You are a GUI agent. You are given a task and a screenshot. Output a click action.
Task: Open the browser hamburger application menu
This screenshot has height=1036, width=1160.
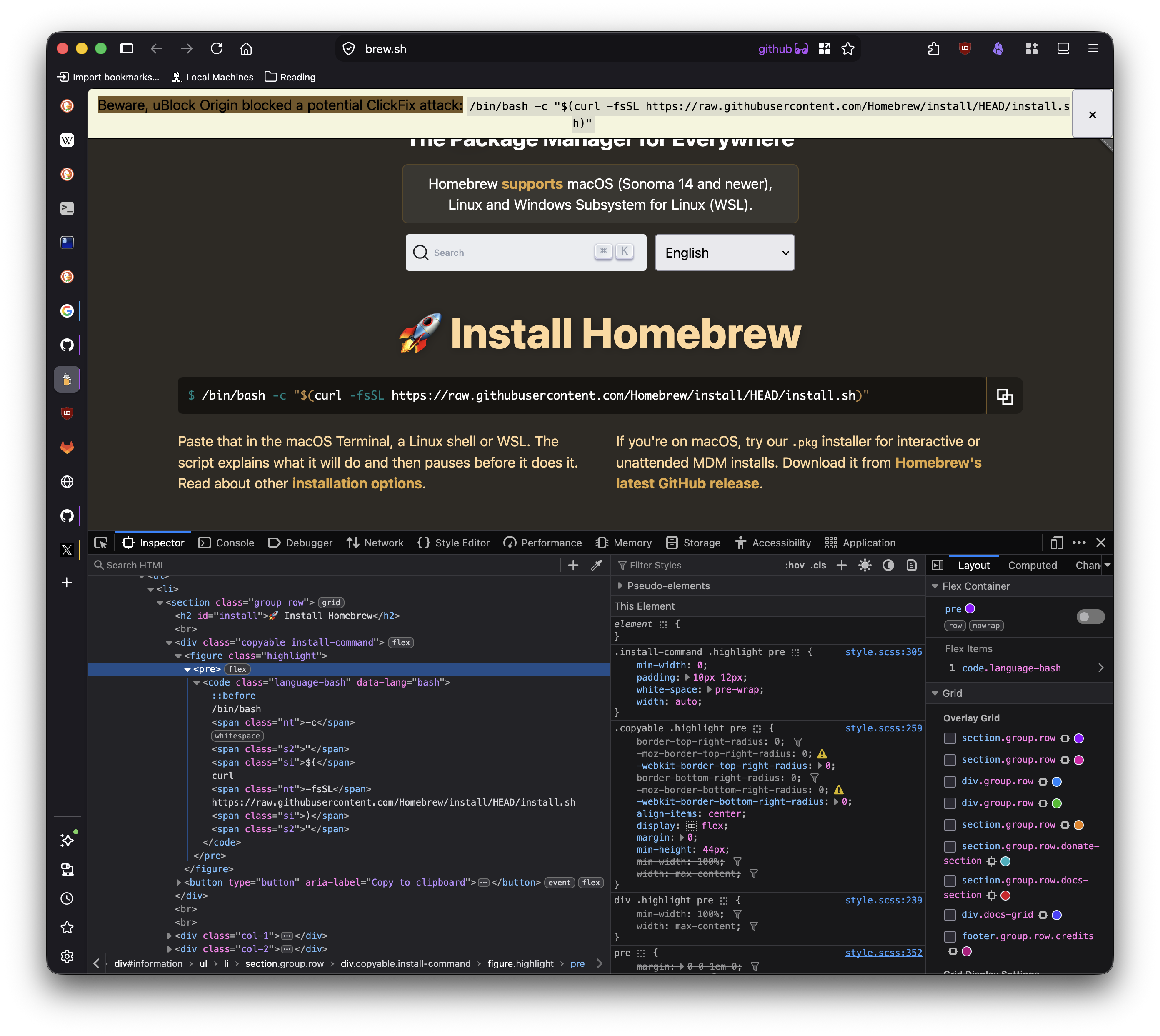click(x=1093, y=48)
